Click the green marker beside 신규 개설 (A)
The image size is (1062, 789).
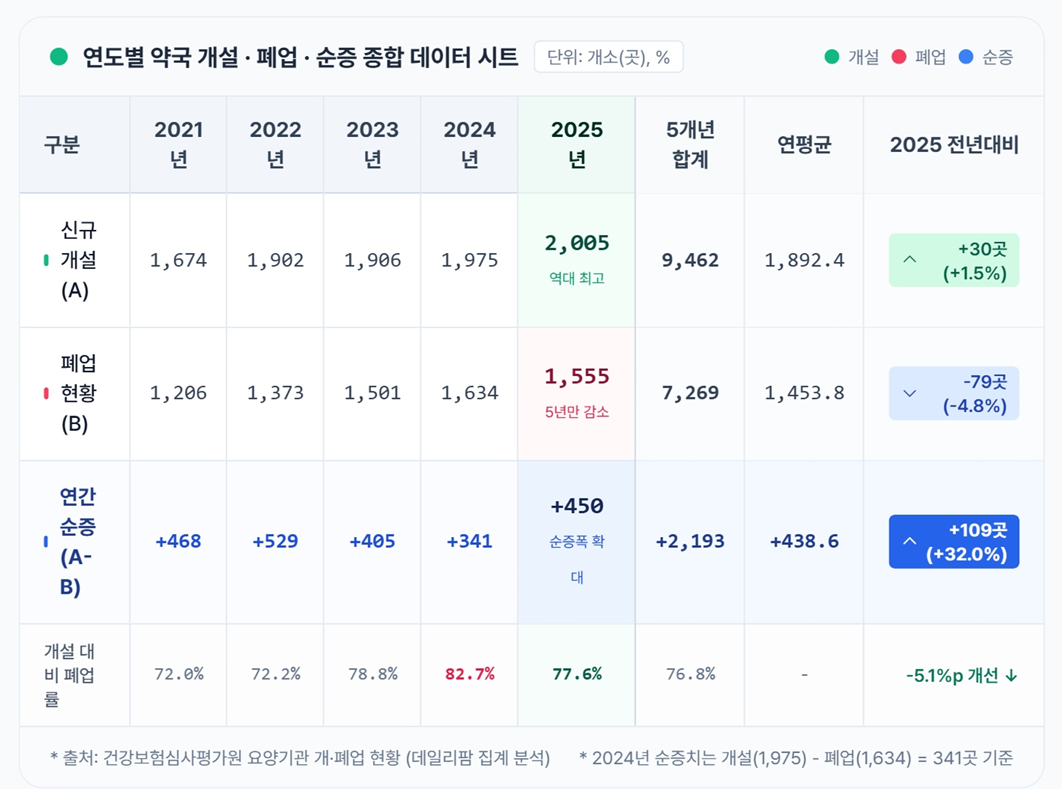pos(46,260)
